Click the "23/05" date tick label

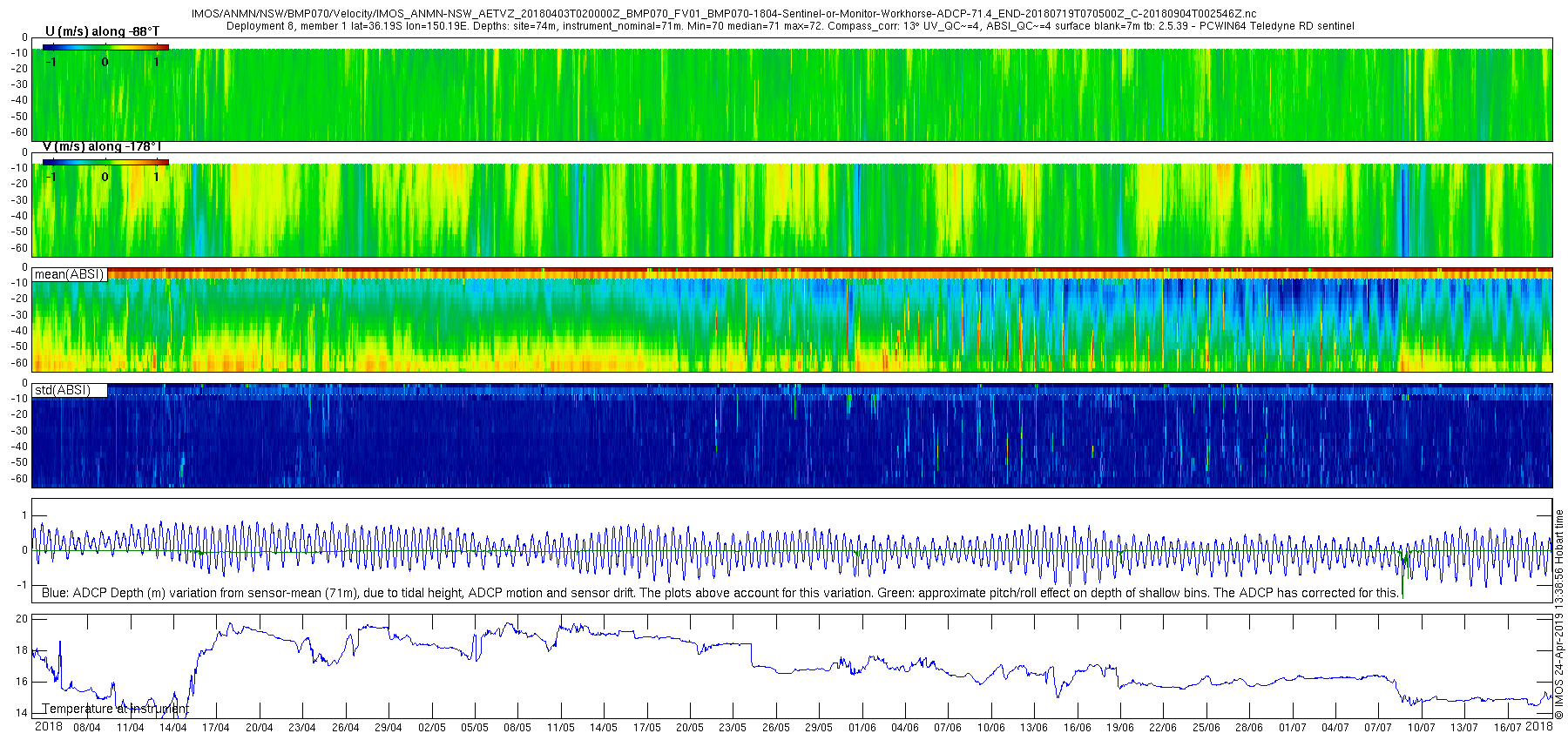pyautogui.click(x=733, y=728)
